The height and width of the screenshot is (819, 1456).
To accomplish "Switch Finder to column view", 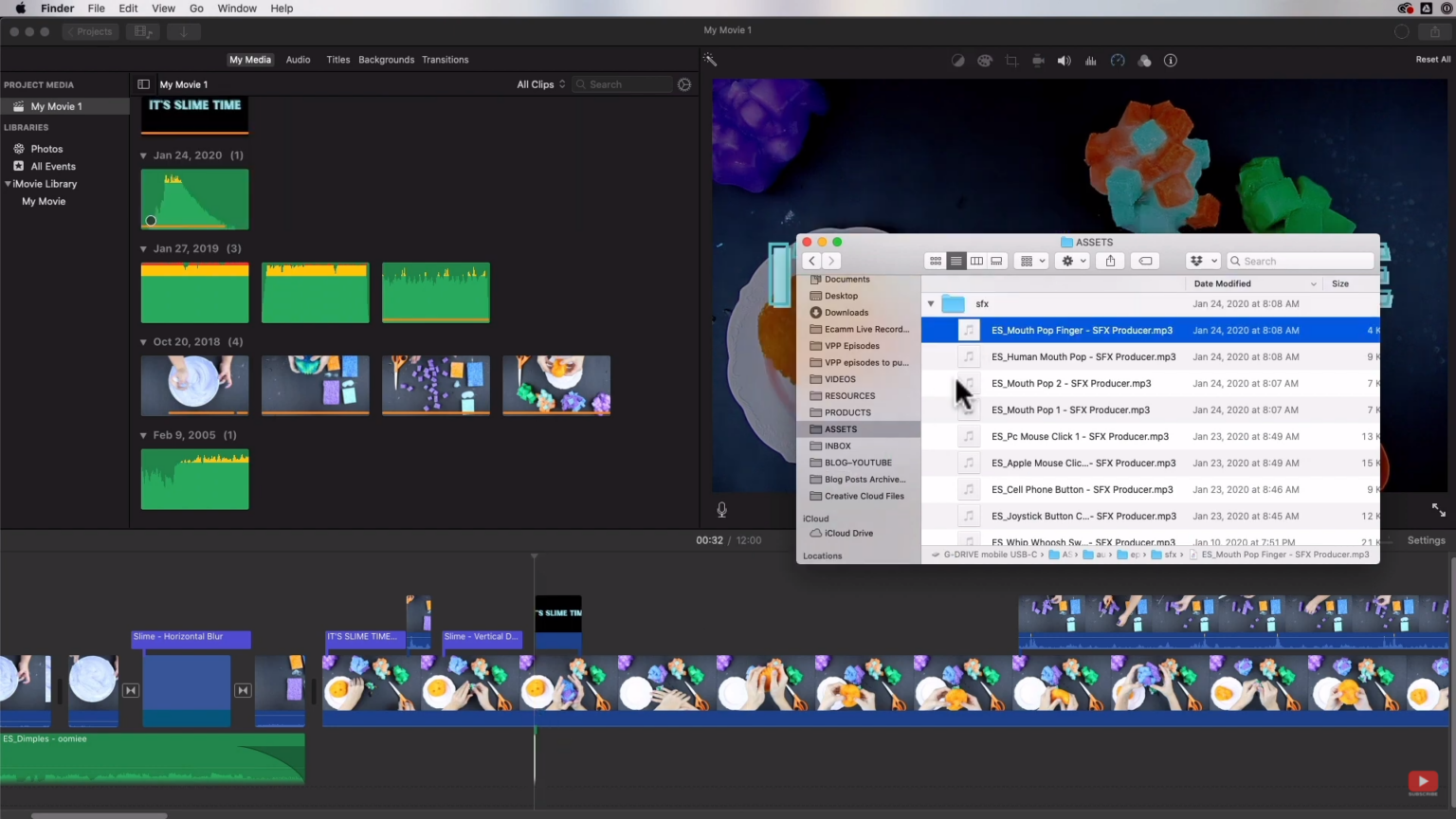I will pos(976,261).
